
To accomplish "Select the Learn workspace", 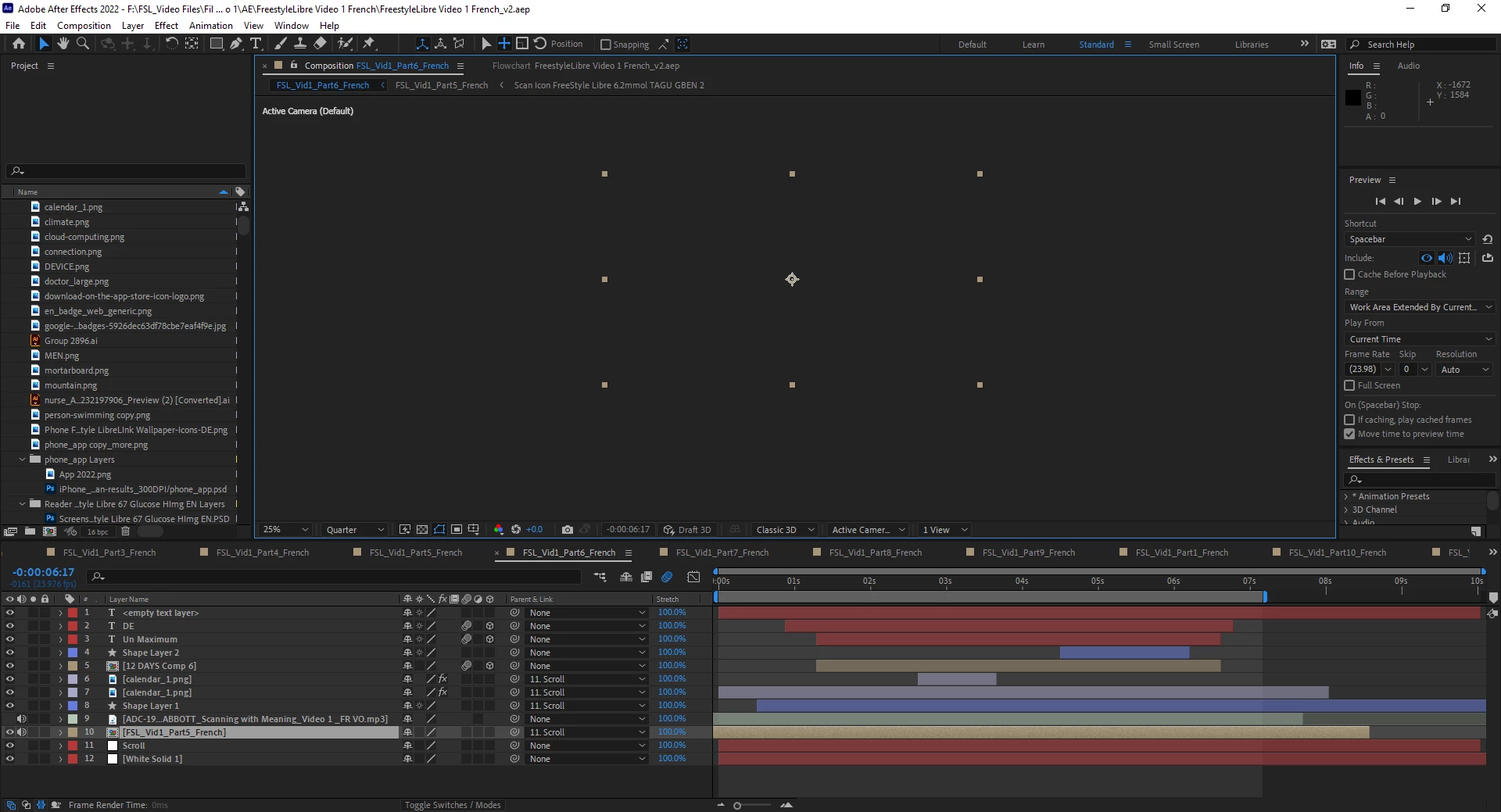I will click(x=1033, y=45).
